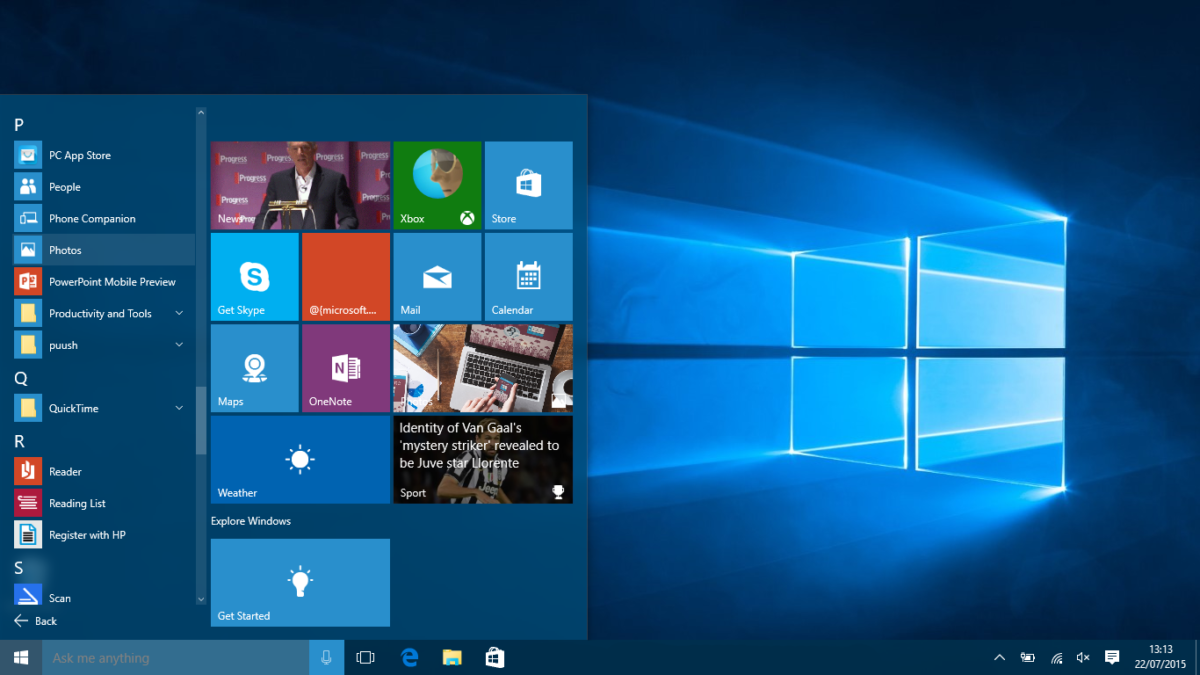Viewport: 1200px width, 675px height.
Task: Launch the Mail app tile
Action: [x=437, y=276]
